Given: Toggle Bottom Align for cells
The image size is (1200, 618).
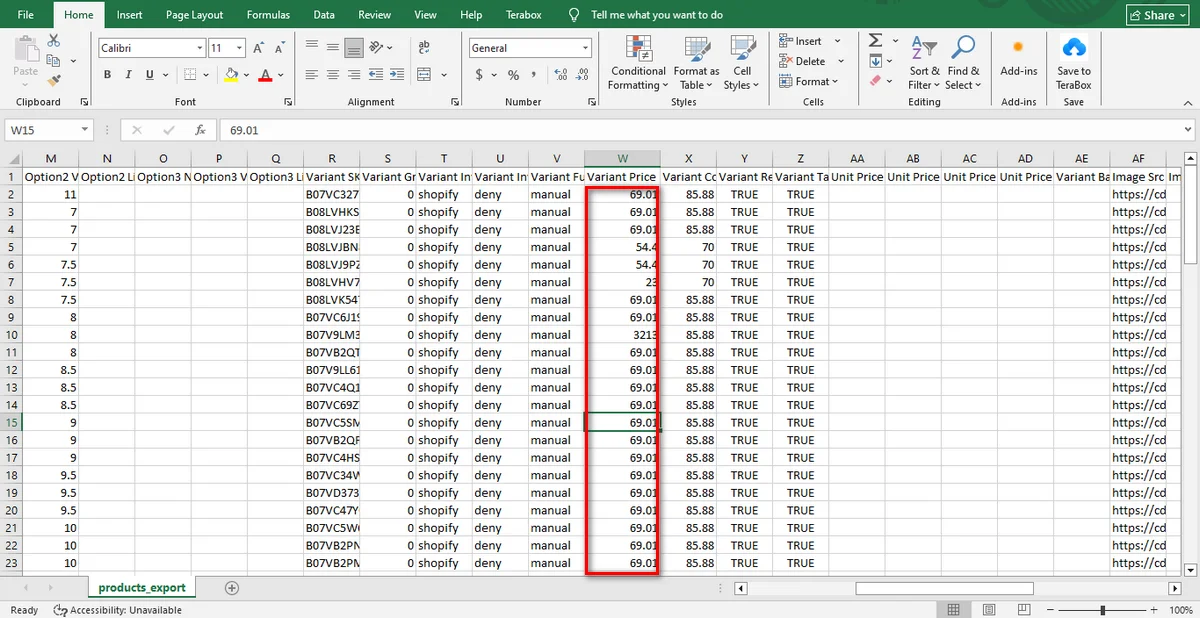Looking at the screenshot, I should (353, 47).
